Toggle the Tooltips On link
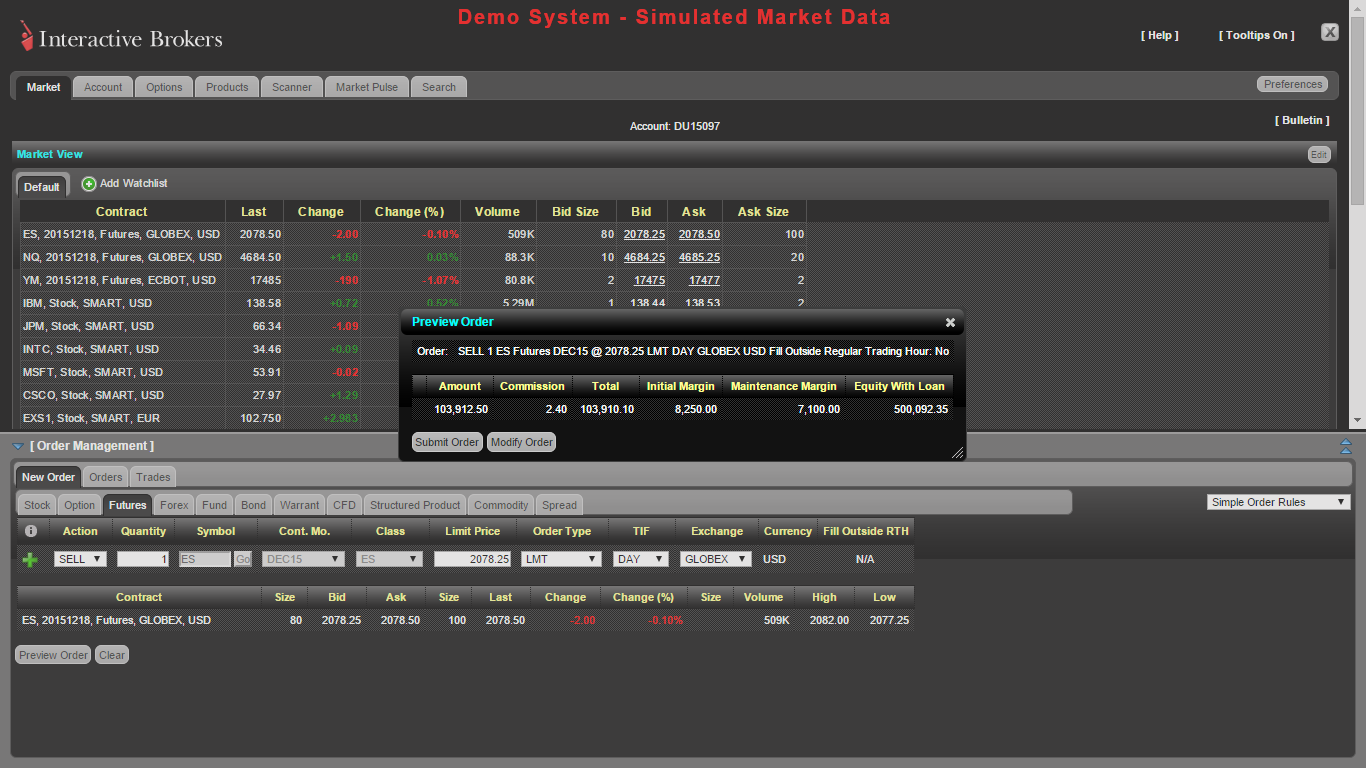The width and height of the screenshot is (1366, 768). coord(1256,35)
